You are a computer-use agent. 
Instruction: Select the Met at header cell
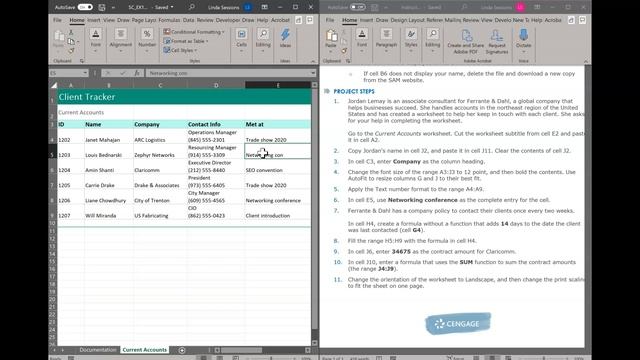[x=278, y=124]
